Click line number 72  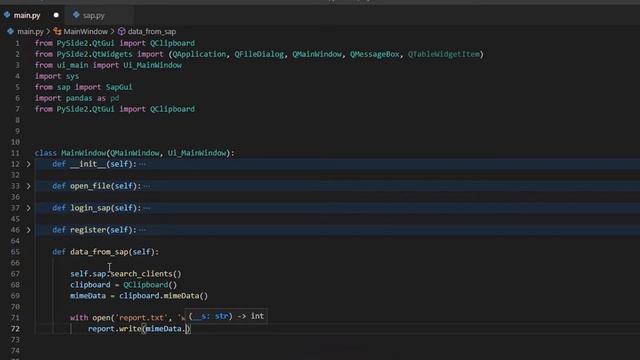[15, 329]
